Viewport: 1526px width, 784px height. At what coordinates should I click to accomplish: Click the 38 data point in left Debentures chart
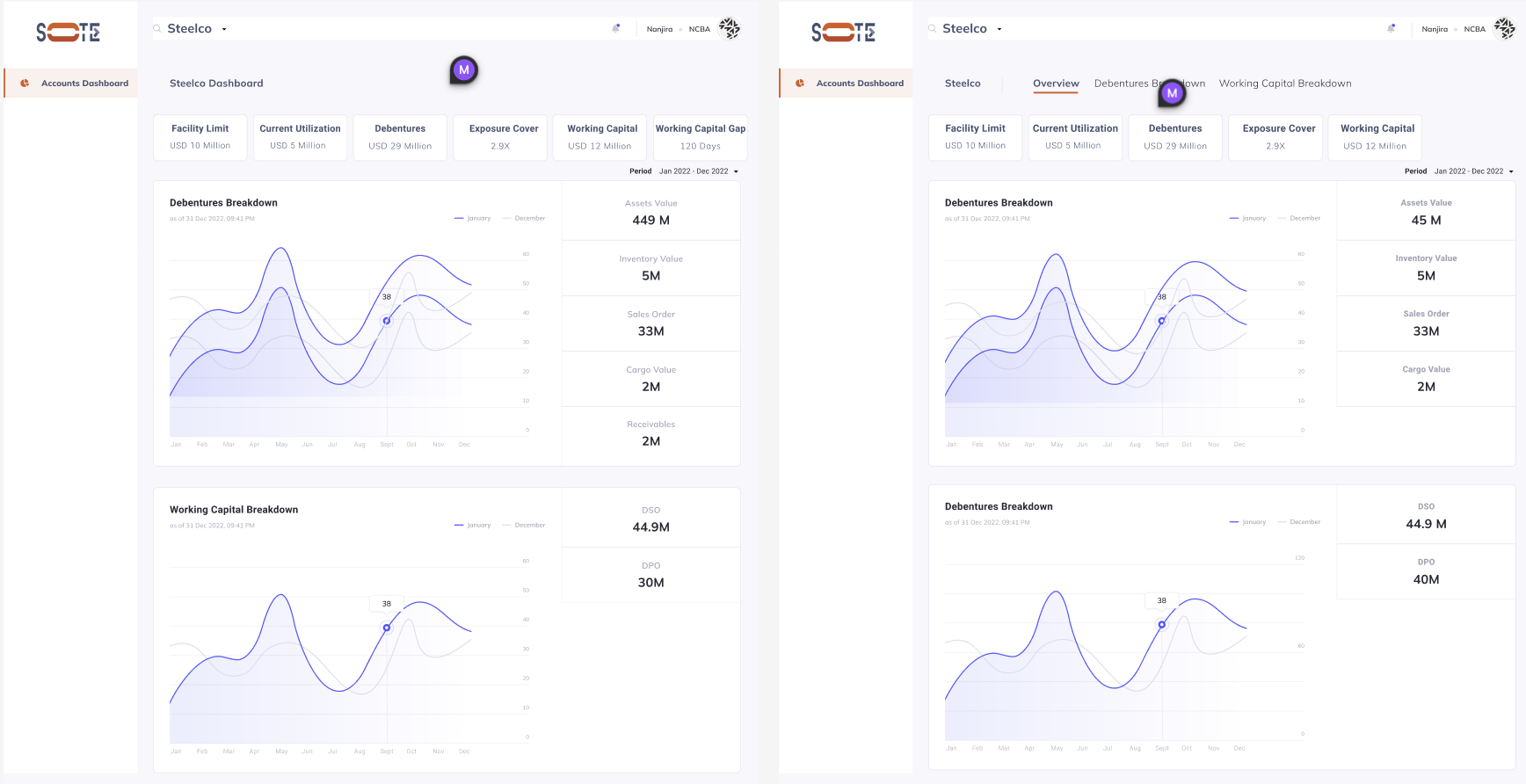click(x=386, y=321)
